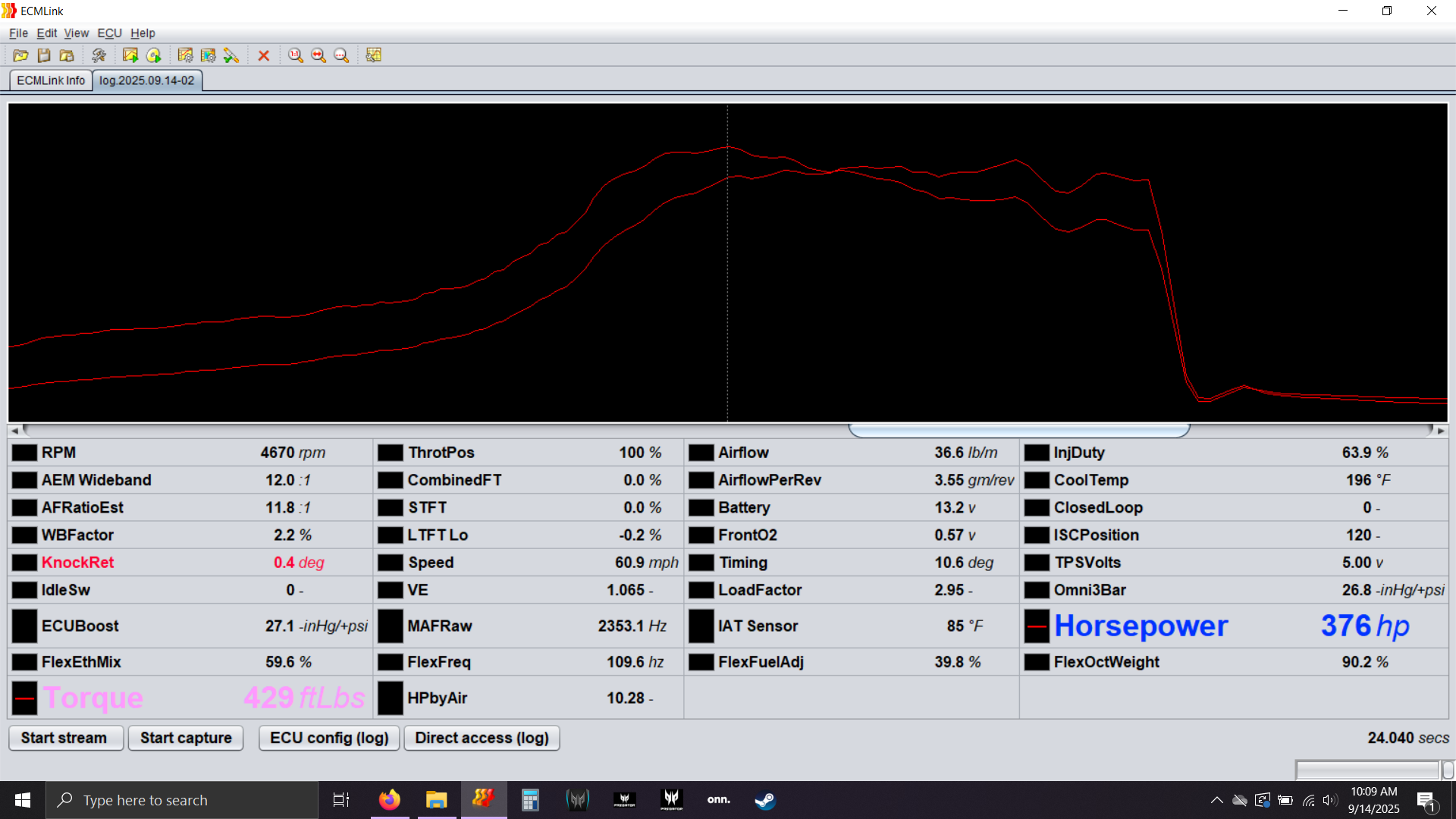Click the Windows search box
1456x819 pixels.
click(182, 800)
